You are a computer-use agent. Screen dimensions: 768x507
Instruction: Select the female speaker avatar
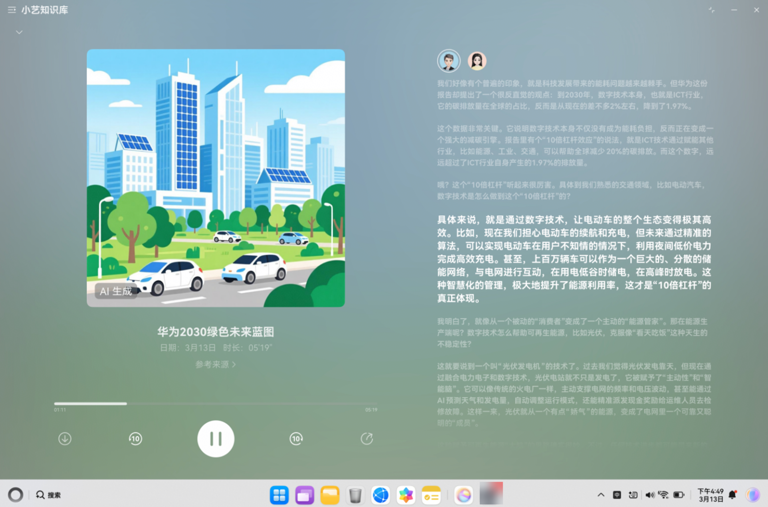477,61
